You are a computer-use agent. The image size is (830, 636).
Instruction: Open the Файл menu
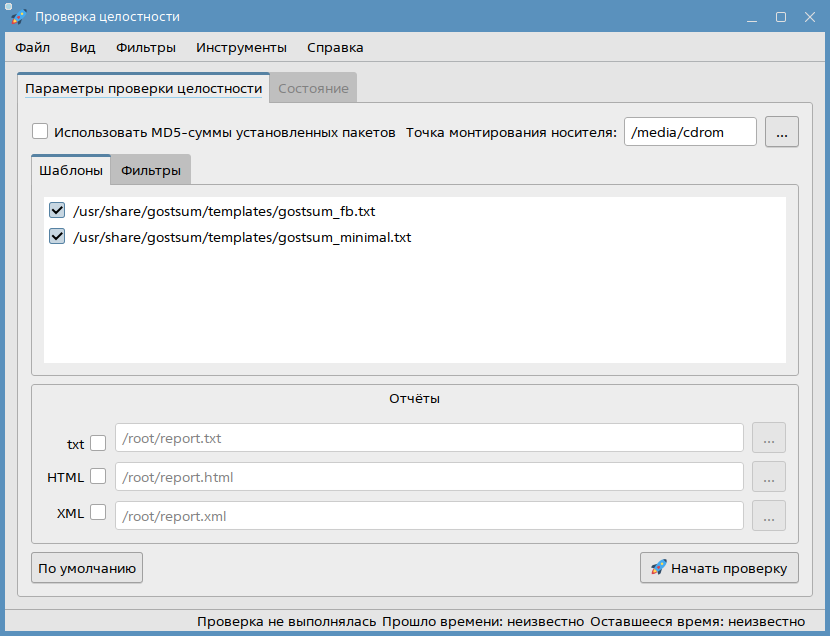click(33, 47)
